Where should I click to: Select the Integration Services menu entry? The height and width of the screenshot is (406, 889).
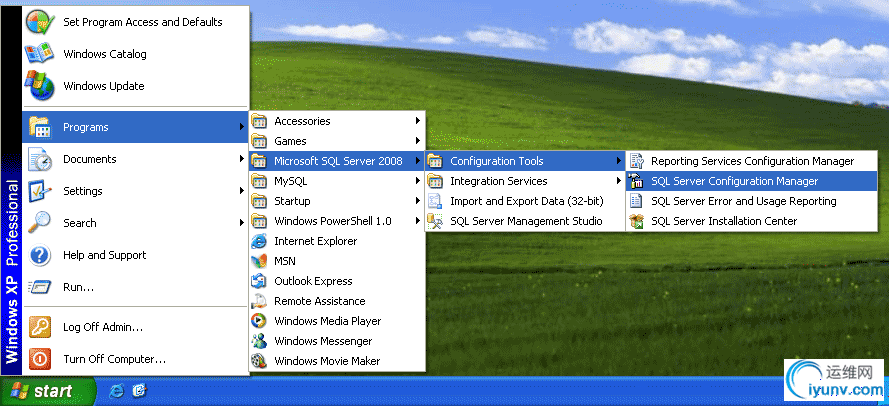[x=525, y=181]
